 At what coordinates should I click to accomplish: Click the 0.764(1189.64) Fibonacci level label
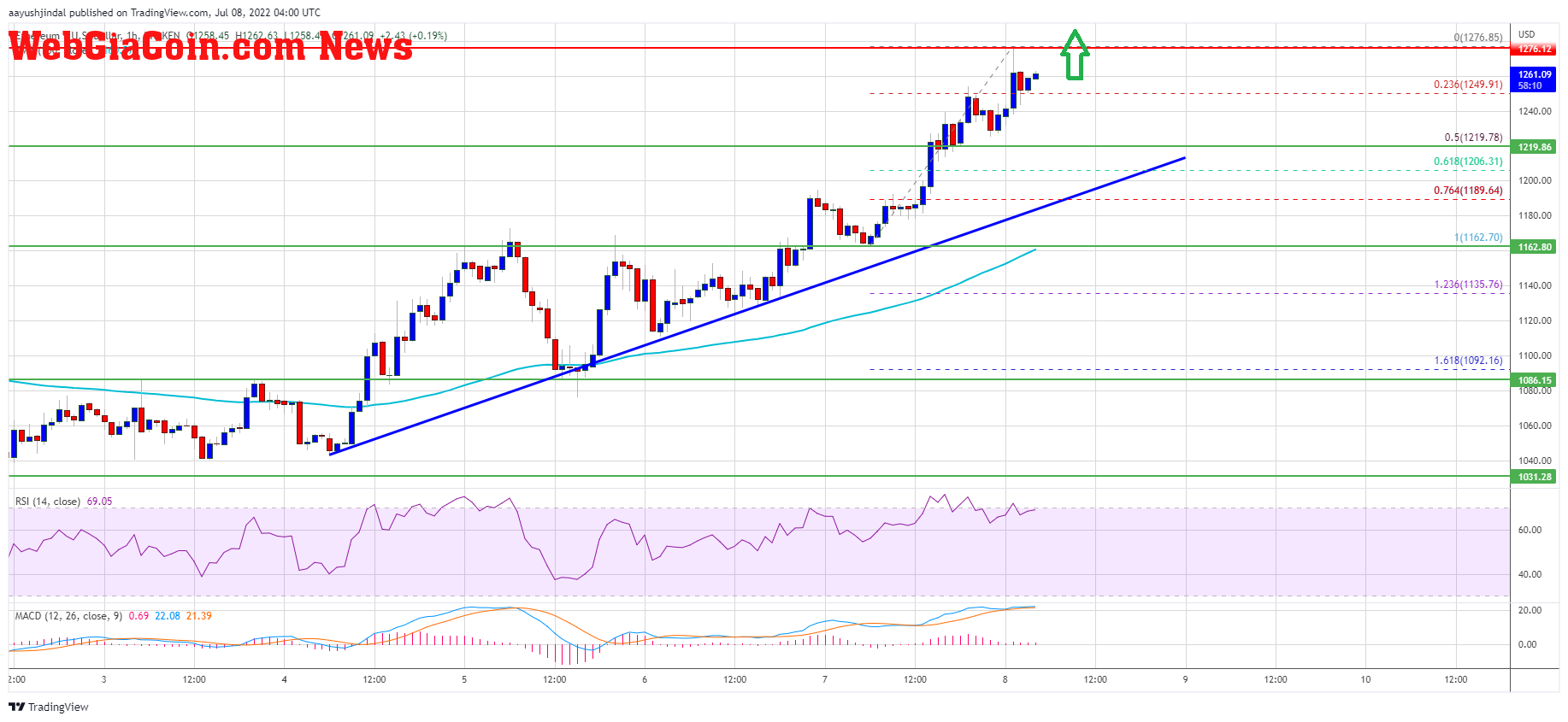[x=1468, y=191]
